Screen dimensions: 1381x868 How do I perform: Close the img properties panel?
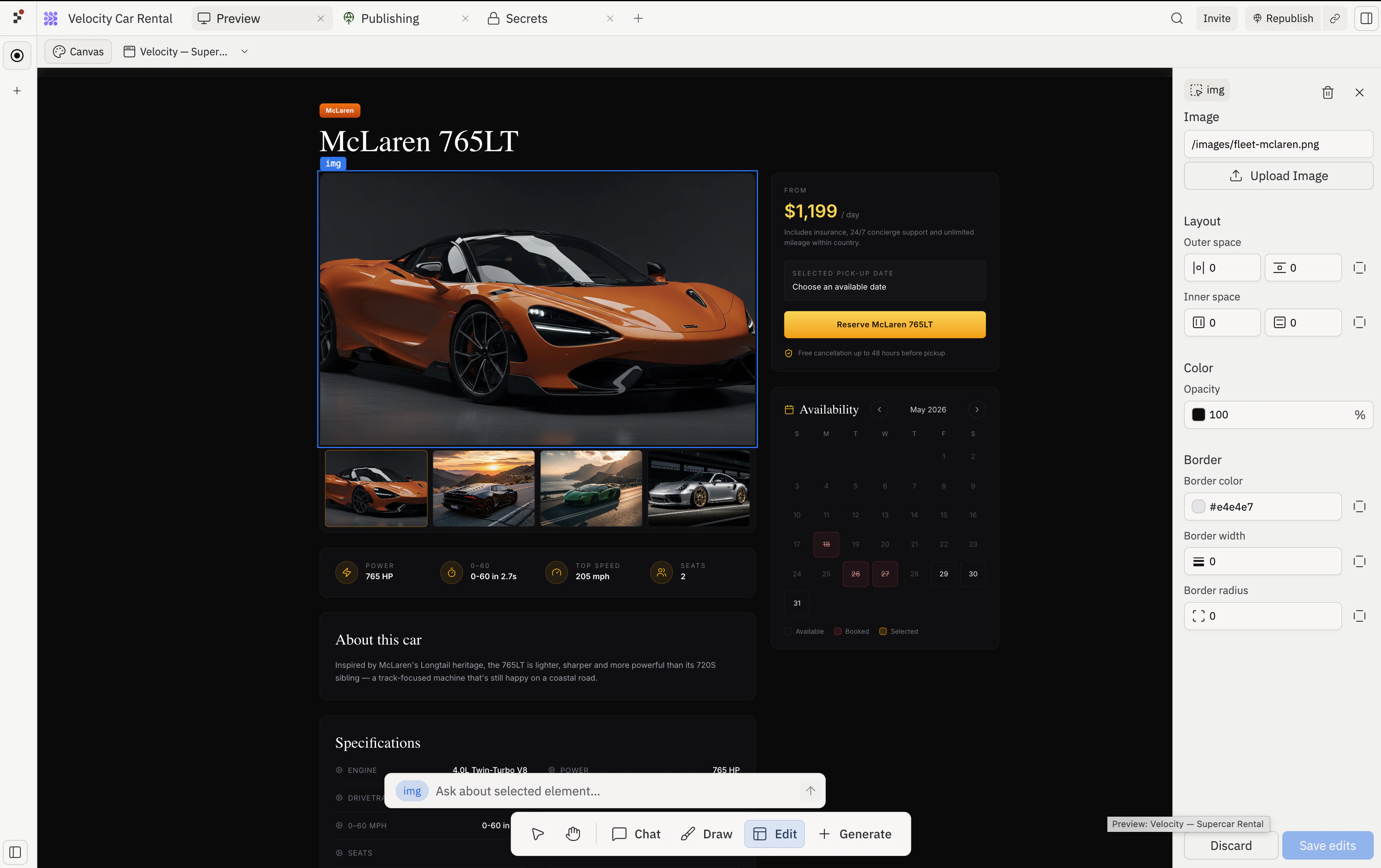1359,92
